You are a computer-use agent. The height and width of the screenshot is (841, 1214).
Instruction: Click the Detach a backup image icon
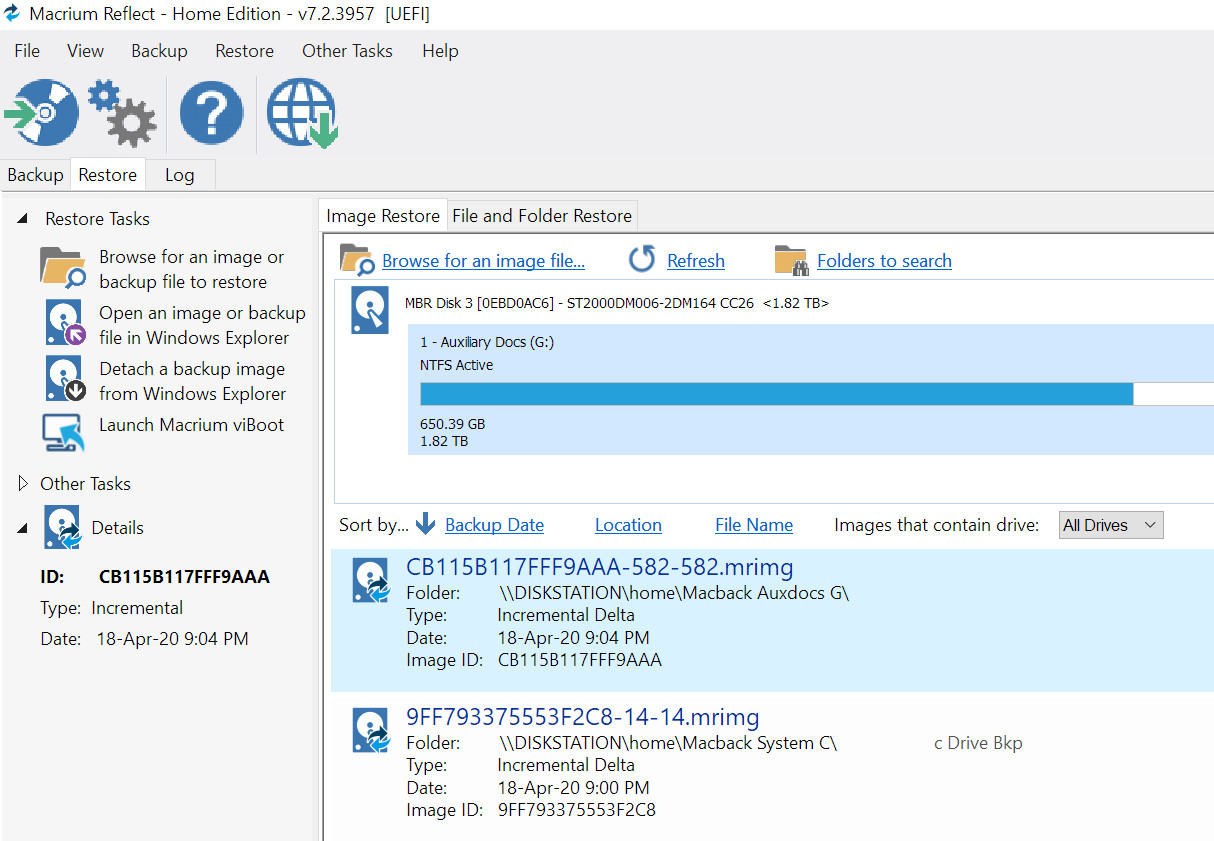click(x=66, y=380)
